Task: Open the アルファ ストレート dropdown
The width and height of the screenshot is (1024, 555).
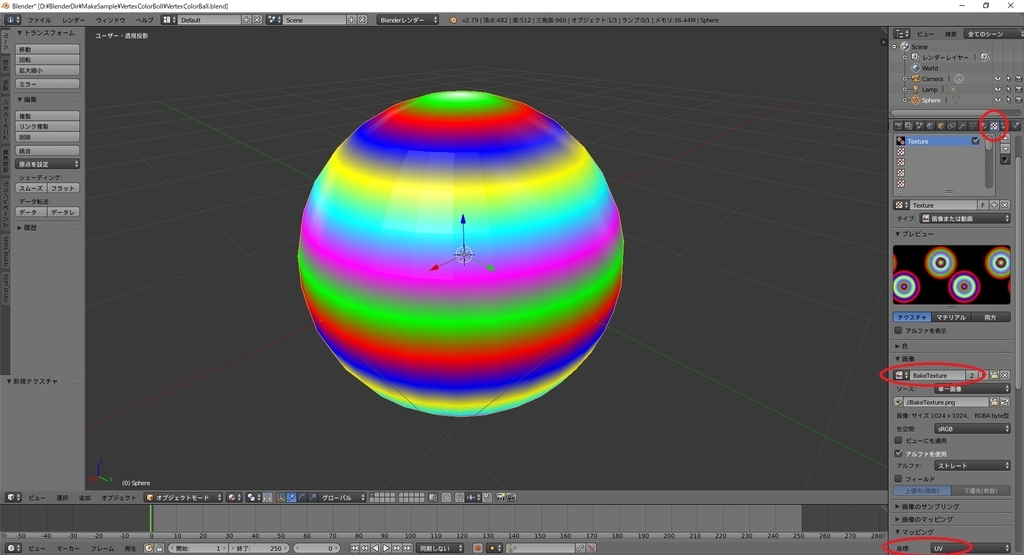Action: [972, 466]
